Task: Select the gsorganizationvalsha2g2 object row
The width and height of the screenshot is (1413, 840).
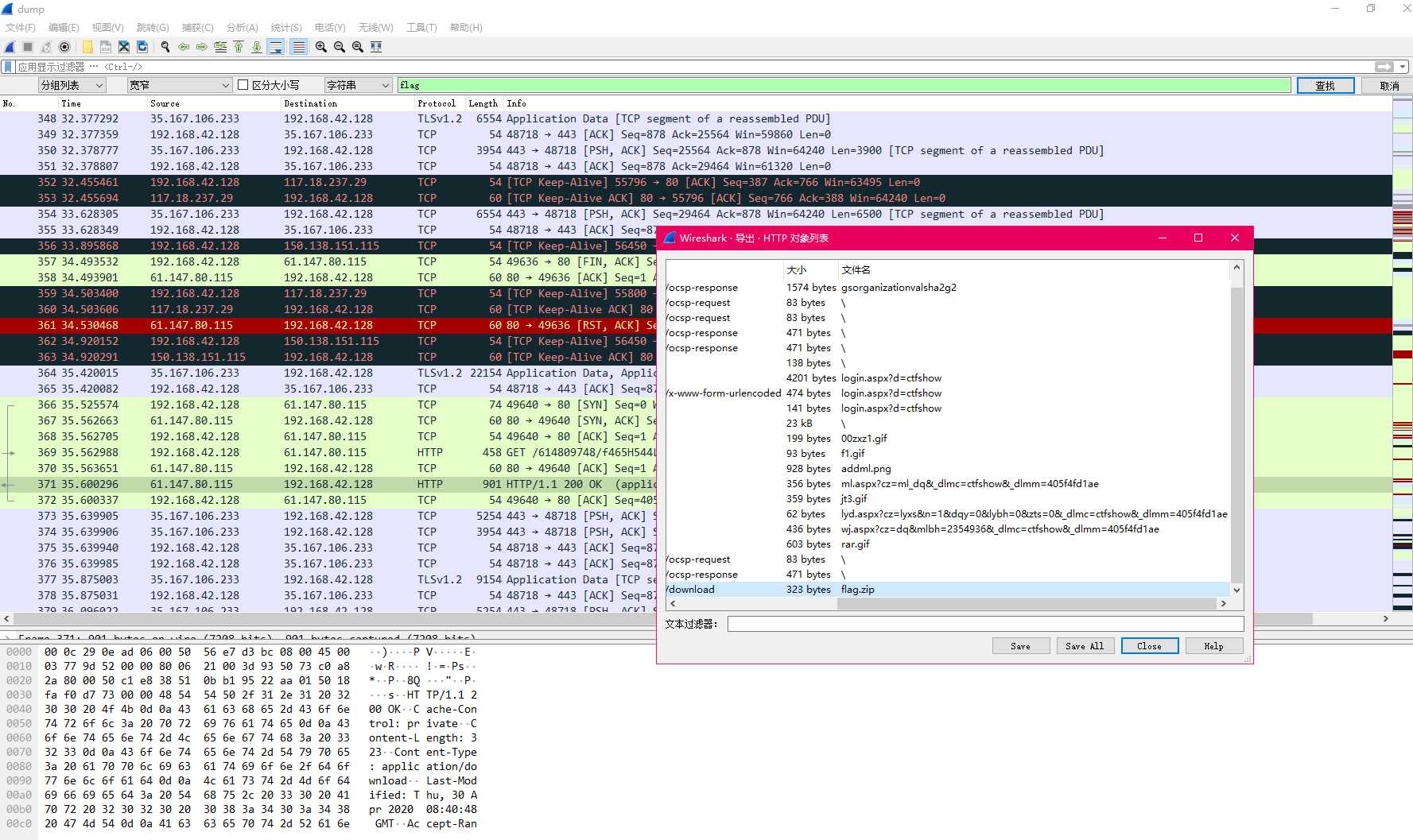Action: click(x=948, y=288)
